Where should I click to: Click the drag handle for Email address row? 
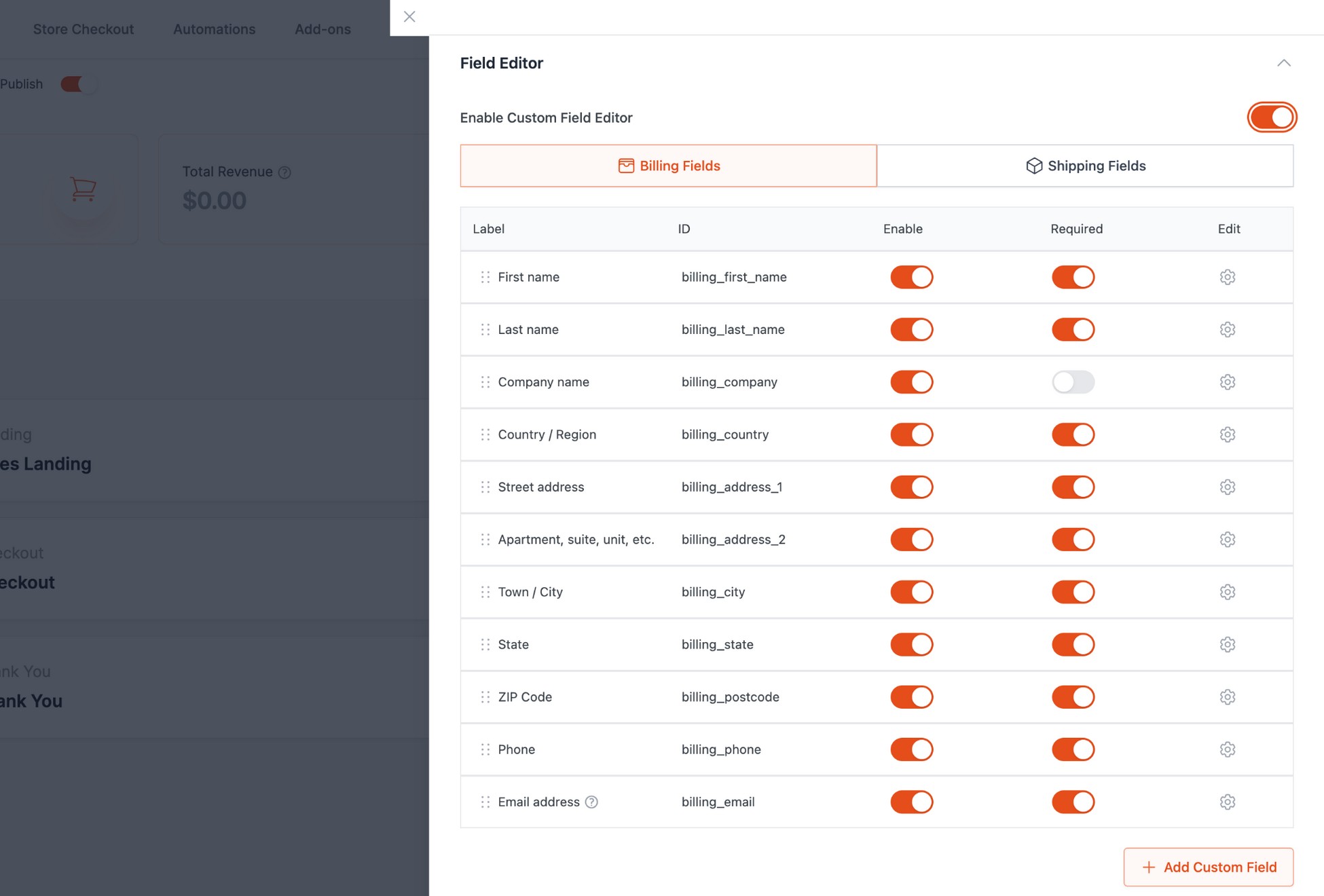[x=485, y=802]
